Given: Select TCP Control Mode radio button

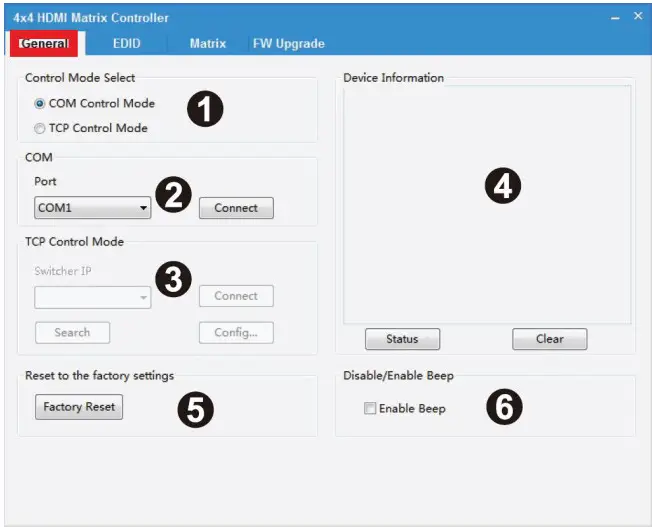Looking at the screenshot, I should tap(40, 129).
